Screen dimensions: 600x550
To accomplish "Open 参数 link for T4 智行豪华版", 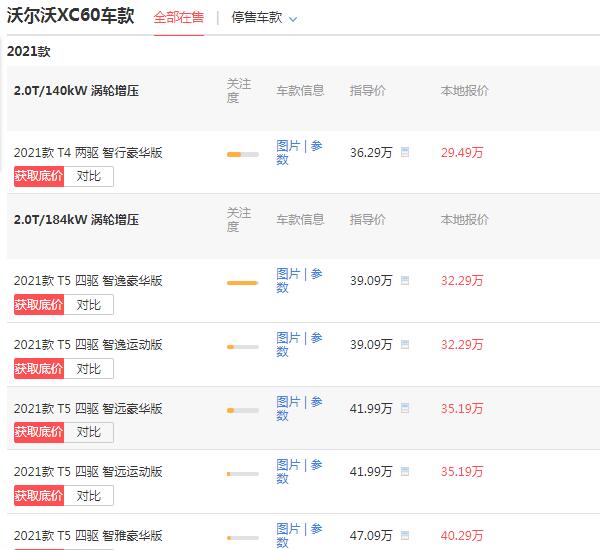I will (x=316, y=146).
